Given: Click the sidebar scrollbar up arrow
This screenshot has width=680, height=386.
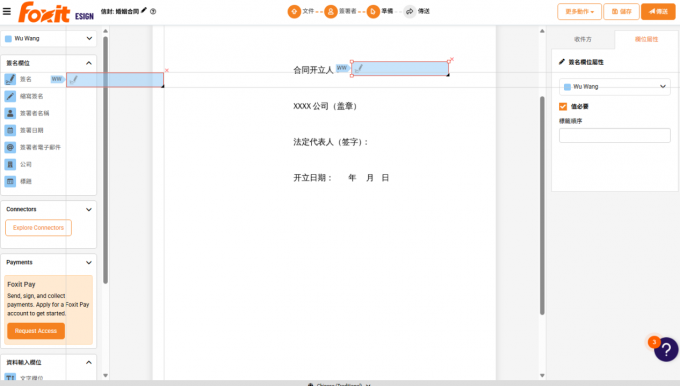Looking at the screenshot, I should (105, 31).
